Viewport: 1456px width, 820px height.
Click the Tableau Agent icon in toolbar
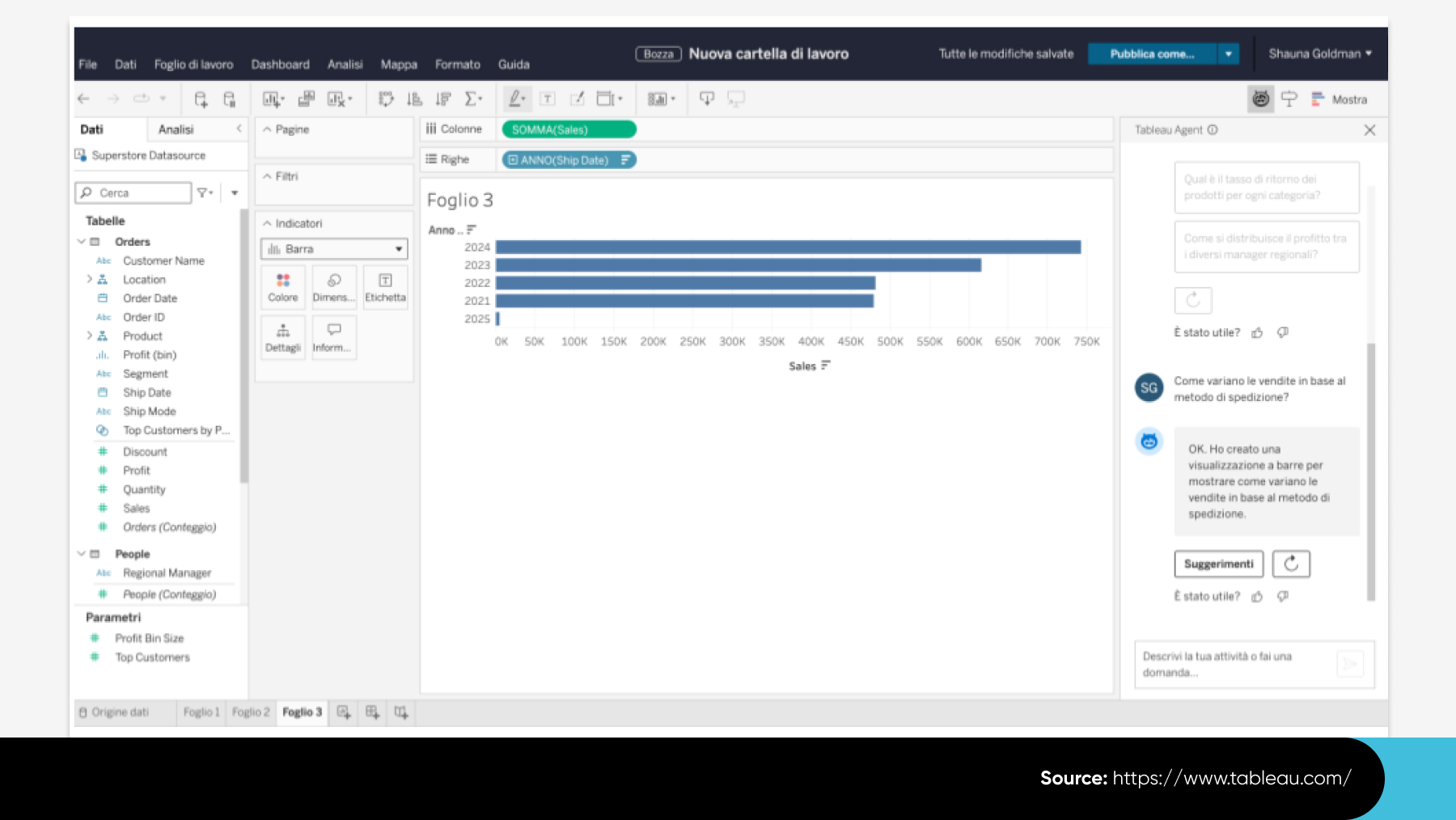pyautogui.click(x=1260, y=99)
